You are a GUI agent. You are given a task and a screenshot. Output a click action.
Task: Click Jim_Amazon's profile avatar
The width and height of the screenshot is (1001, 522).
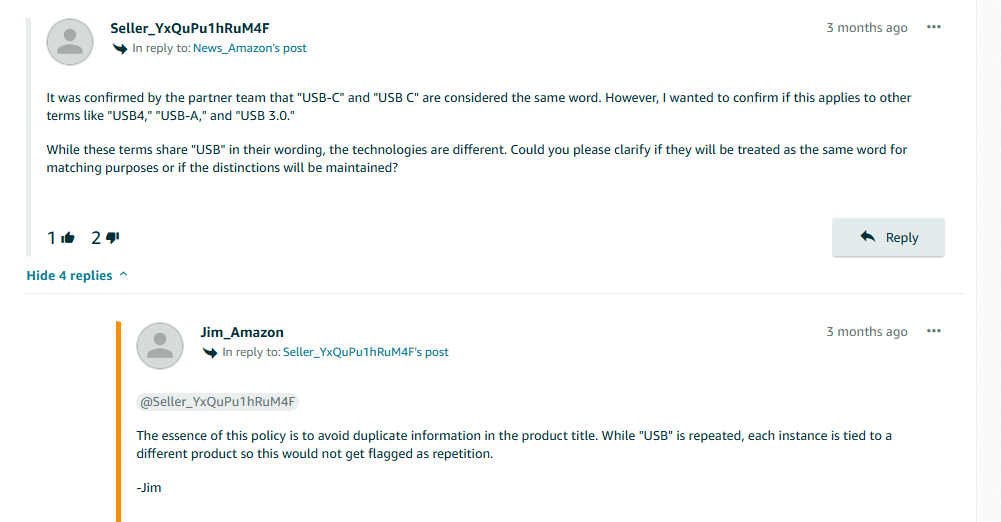point(160,346)
